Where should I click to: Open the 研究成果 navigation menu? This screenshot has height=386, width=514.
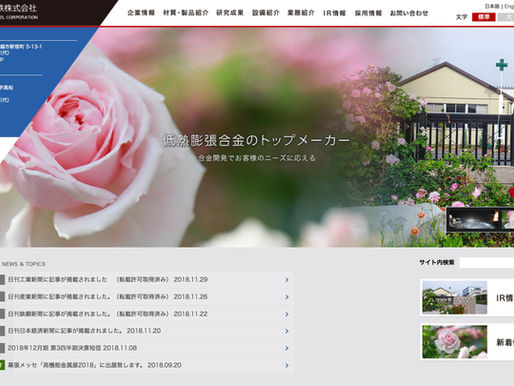[230, 13]
